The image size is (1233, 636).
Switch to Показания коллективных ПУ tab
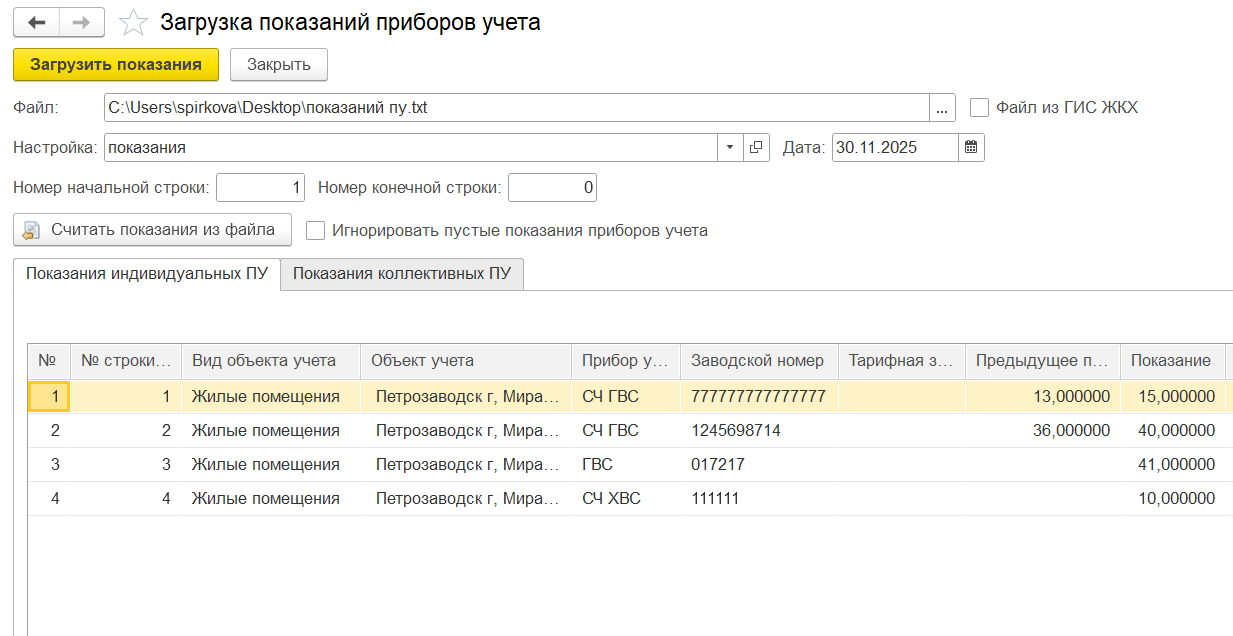402,274
